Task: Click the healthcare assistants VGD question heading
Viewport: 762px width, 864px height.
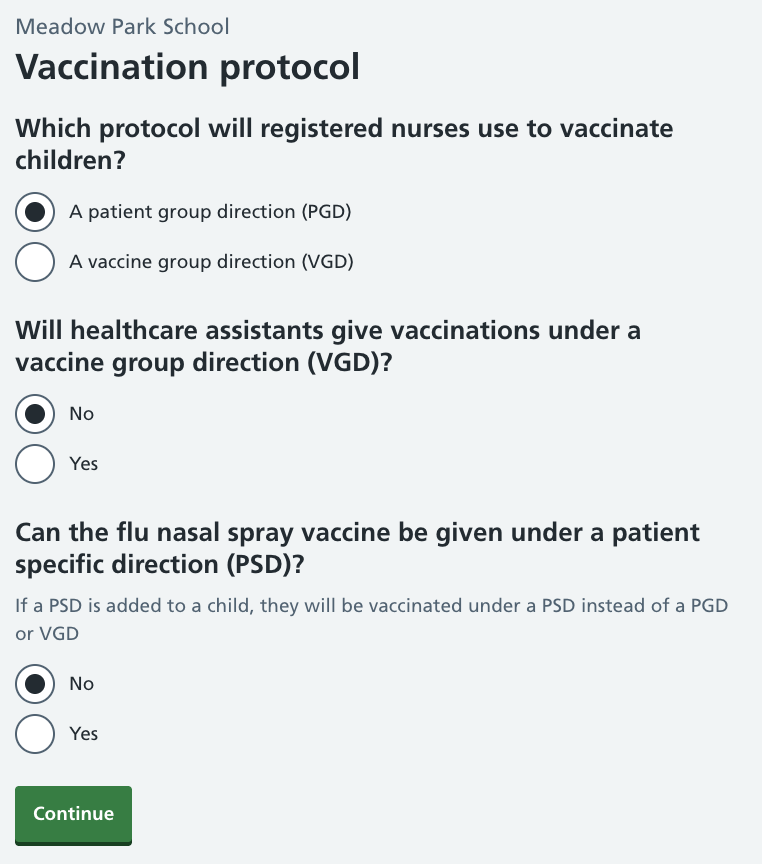Action: click(x=328, y=346)
